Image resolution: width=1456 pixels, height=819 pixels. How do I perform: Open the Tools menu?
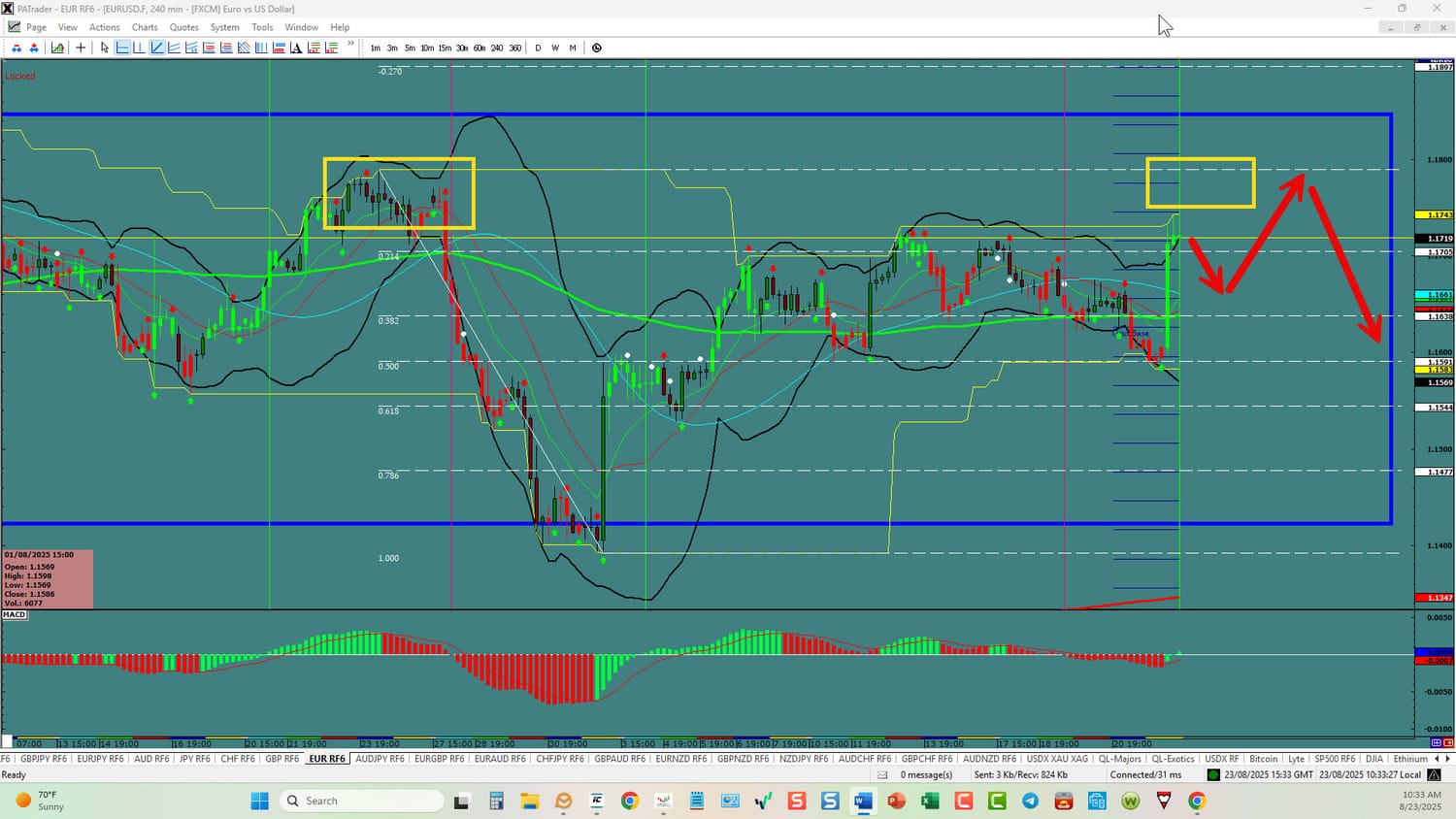click(x=262, y=27)
